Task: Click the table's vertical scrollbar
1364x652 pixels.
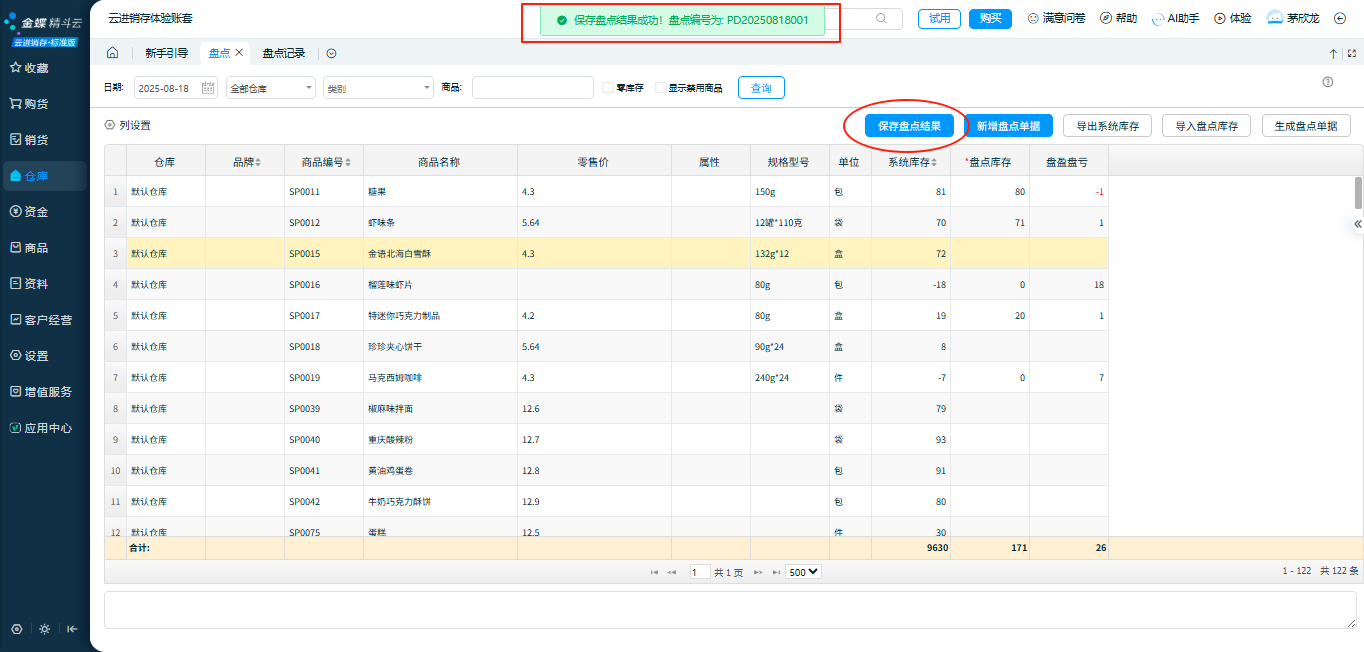Action: [1358, 191]
